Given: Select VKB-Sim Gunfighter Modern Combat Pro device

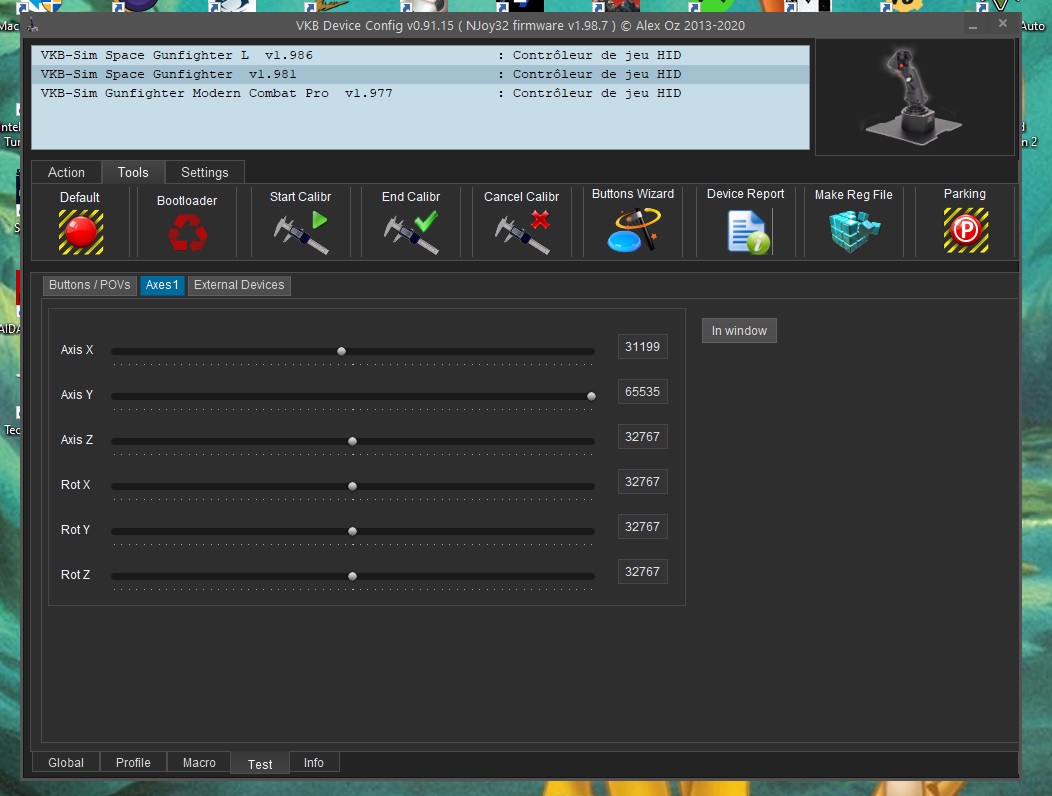Looking at the screenshot, I should (x=420, y=93).
